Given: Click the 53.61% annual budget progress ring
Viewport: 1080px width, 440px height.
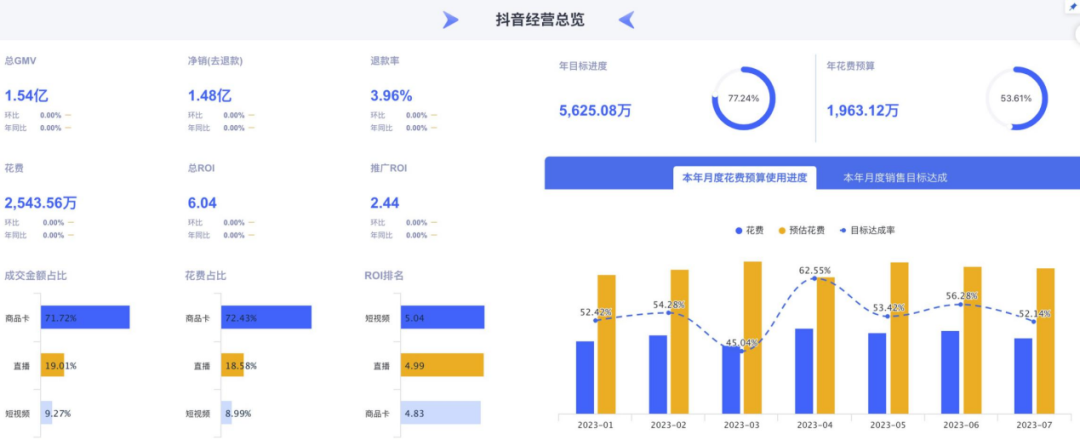Looking at the screenshot, I should tap(1017, 98).
